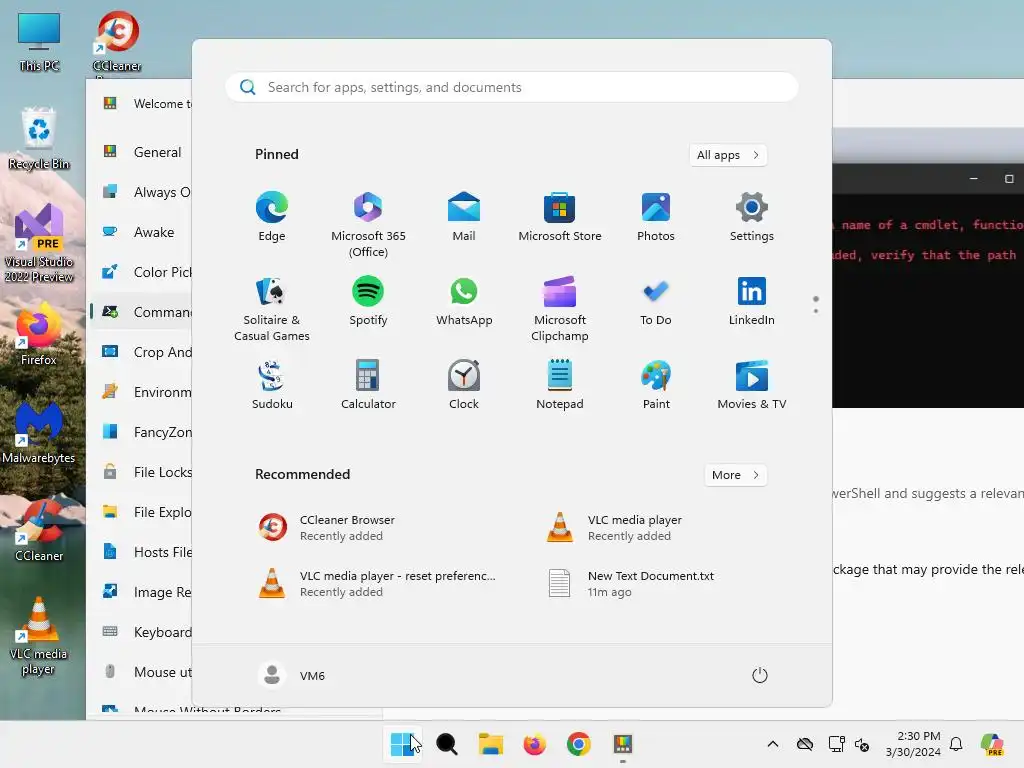
Task: Open Microsoft Clipchamp
Action: pyautogui.click(x=560, y=309)
